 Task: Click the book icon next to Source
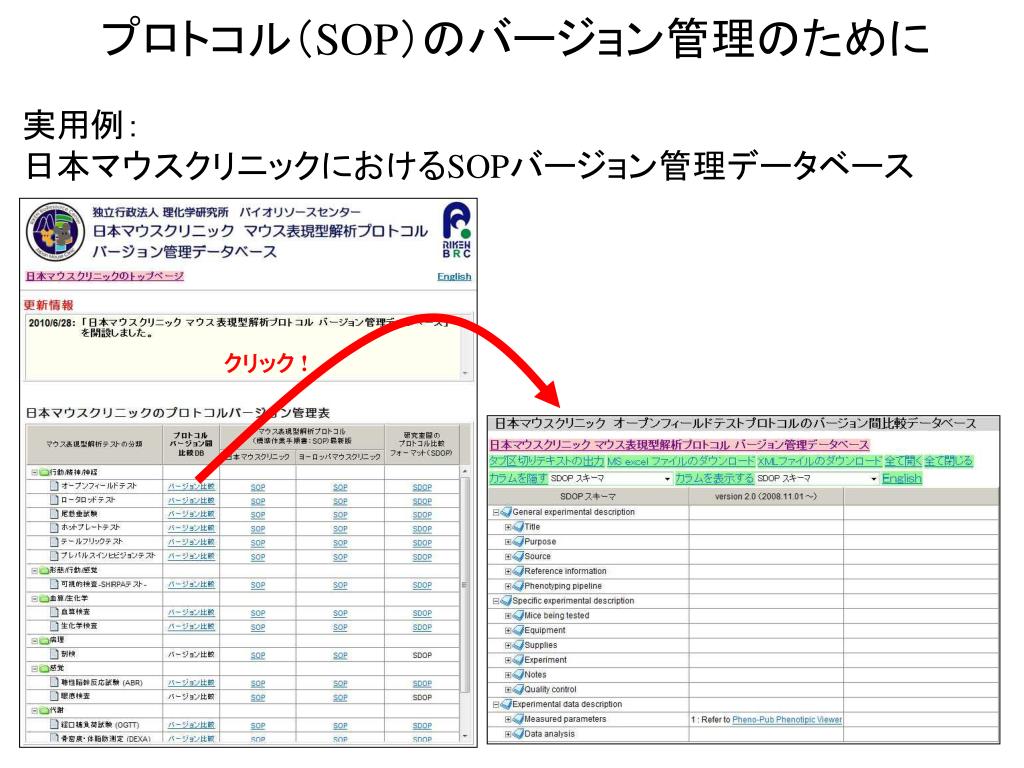tap(519, 556)
